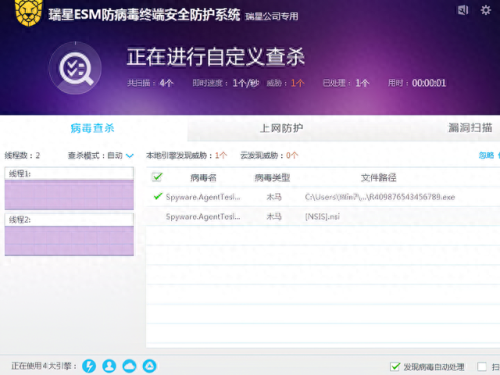The height and width of the screenshot is (375, 500).
Task: Click 木马 type in the [NSIS].nsi row
Action: coord(274,217)
